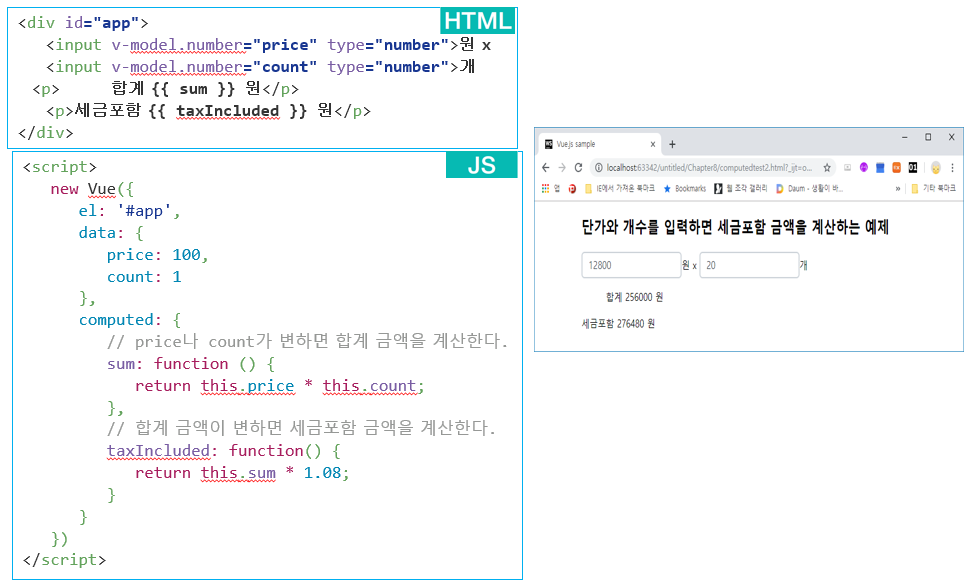Screen dimensions: 969x588
Task: Click the new Vue({ line
Action: [x=91, y=189]
